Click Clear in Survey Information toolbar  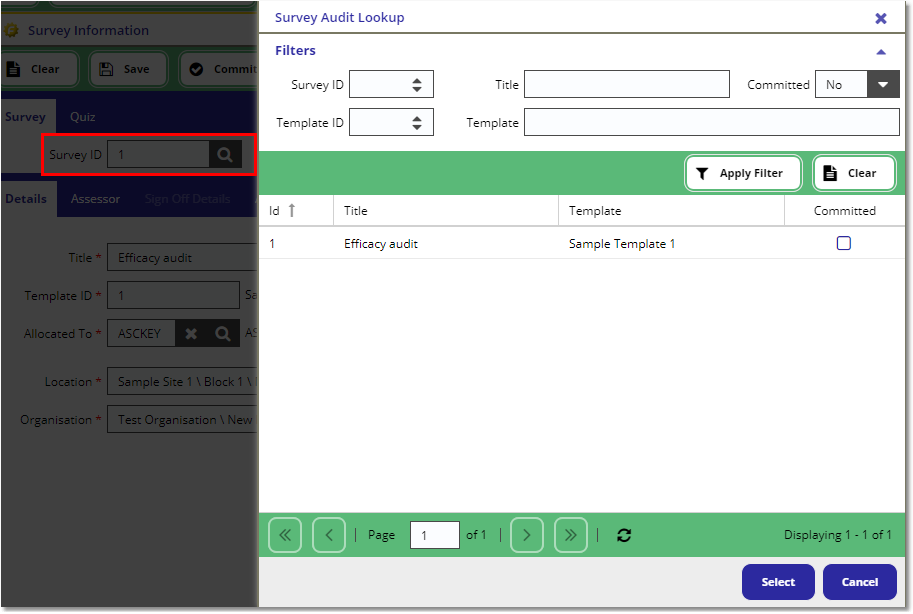click(38, 69)
